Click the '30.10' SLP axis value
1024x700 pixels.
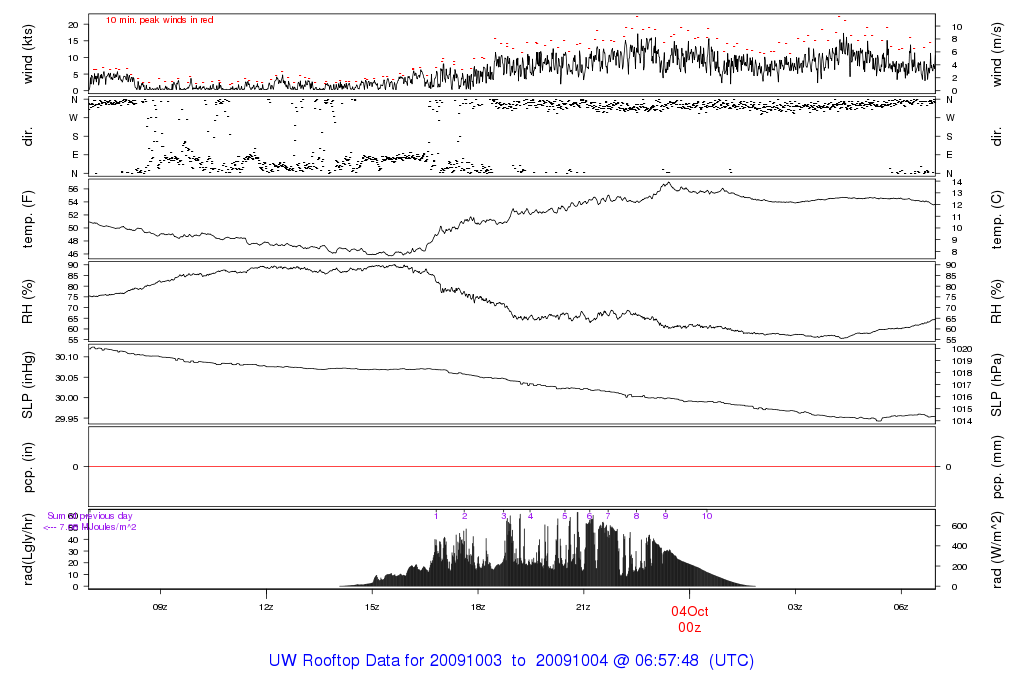(67, 357)
